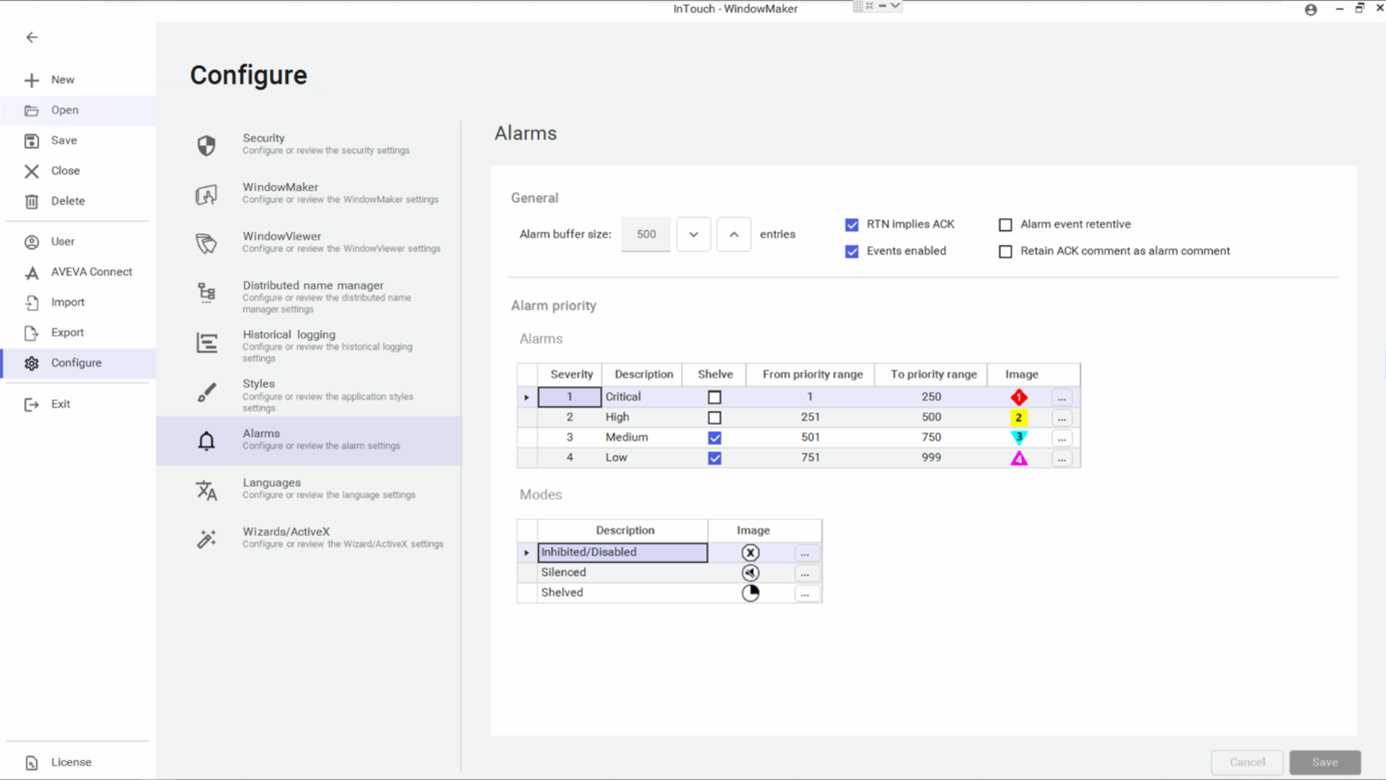Click the Medium alarm cyan triangle image
Screen dimensions: 1386x780
(x=1019, y=438)
